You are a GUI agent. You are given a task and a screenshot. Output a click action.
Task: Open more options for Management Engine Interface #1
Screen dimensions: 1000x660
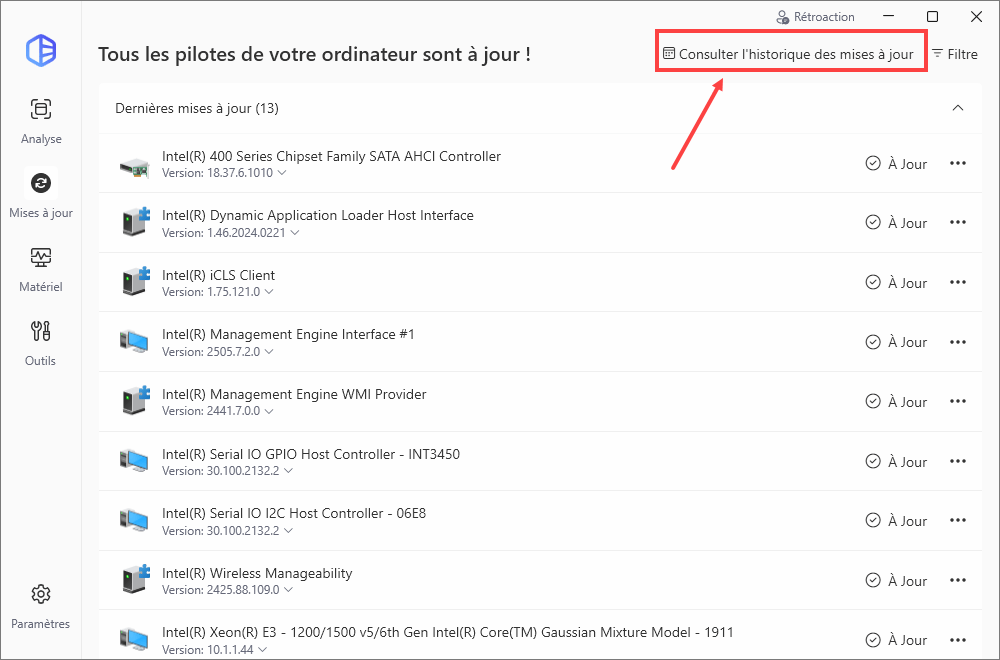point(958,342)
